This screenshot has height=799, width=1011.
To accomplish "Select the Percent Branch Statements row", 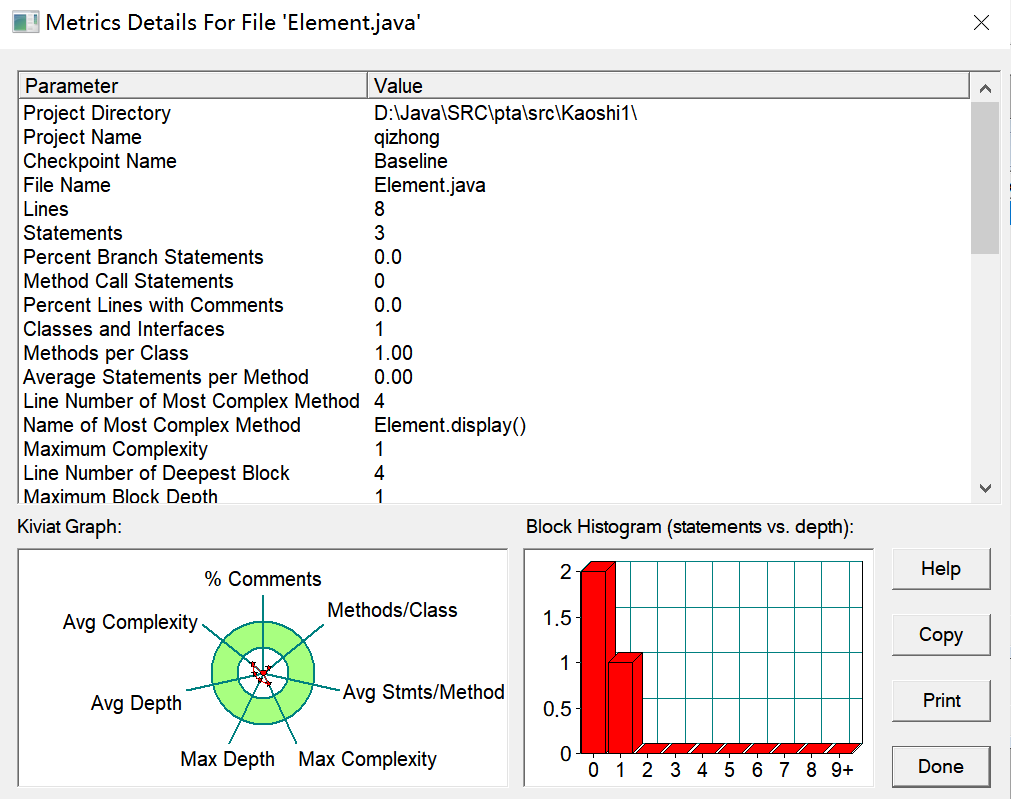I will [494, 257].
